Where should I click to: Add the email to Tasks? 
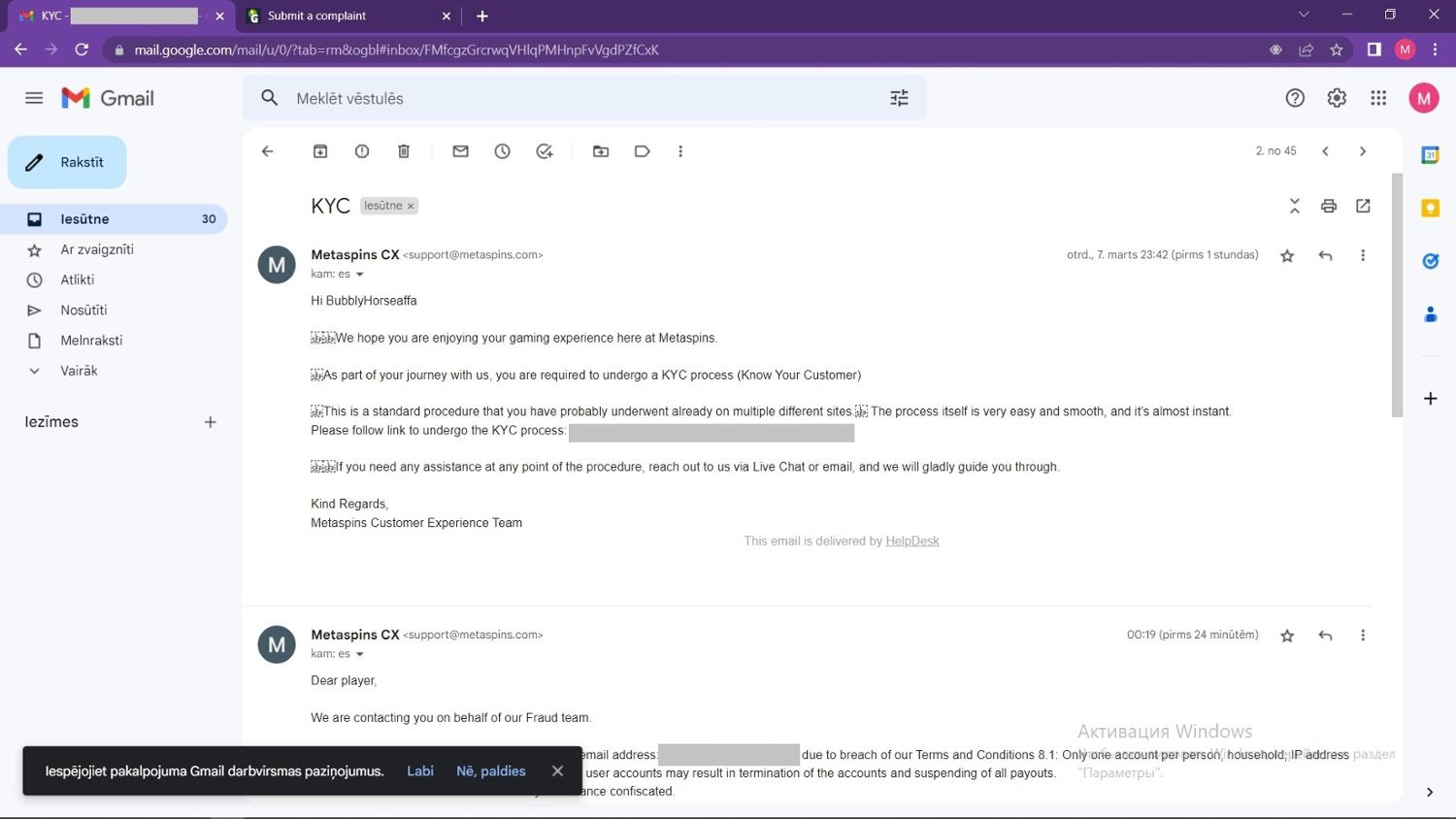(x=545, y=151)
